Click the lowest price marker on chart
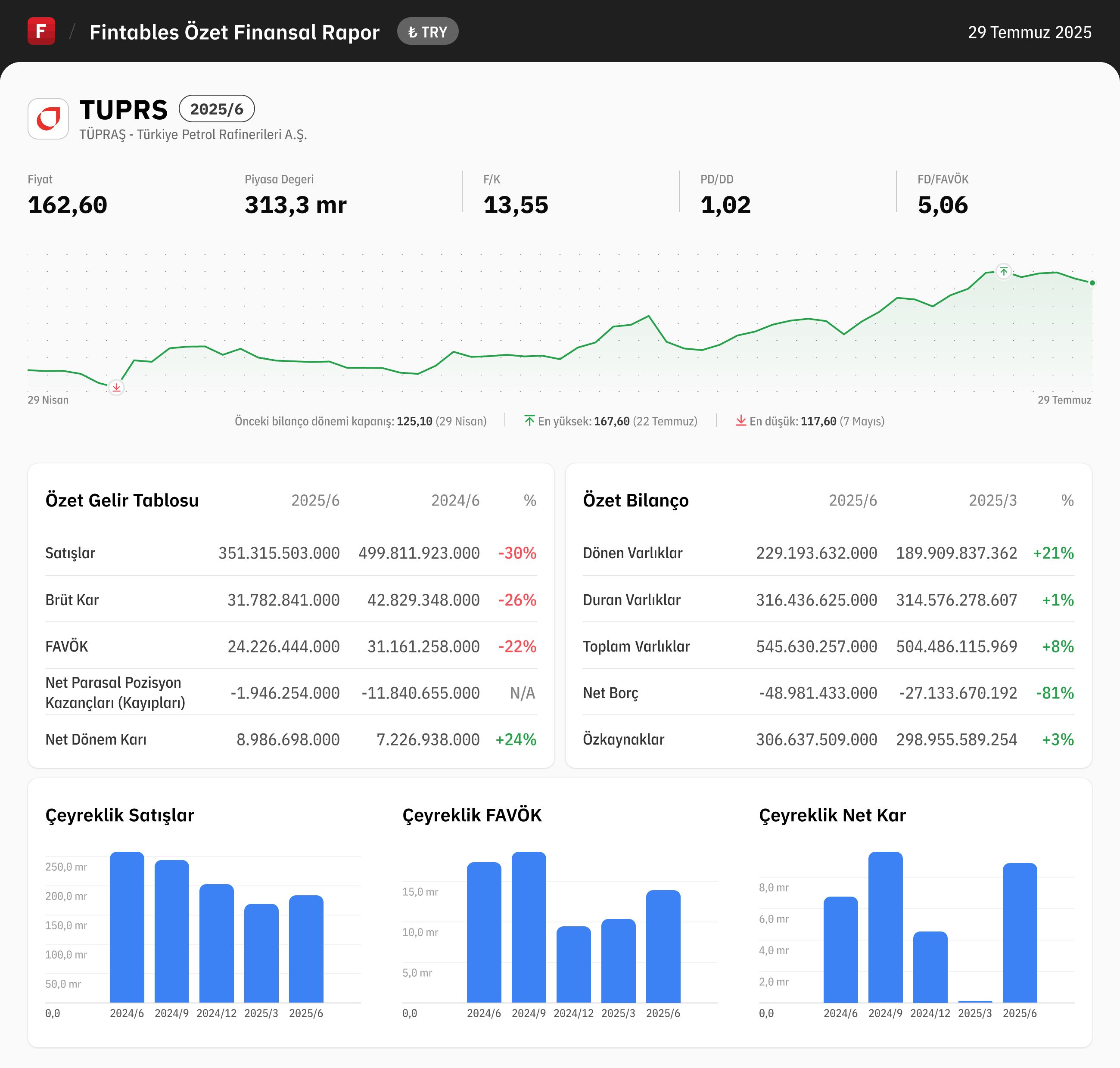Screen dimensions: 1120x1068 click(116, 388)
